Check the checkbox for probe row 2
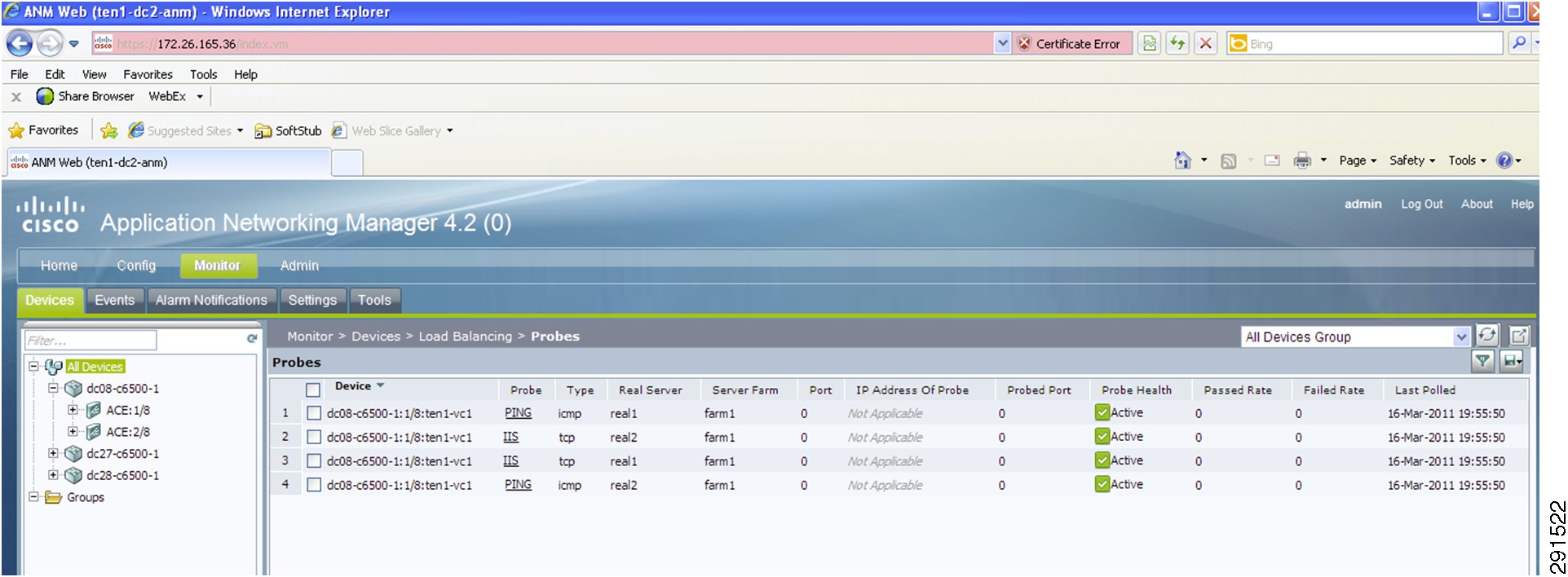 click(x=314, y=437)
